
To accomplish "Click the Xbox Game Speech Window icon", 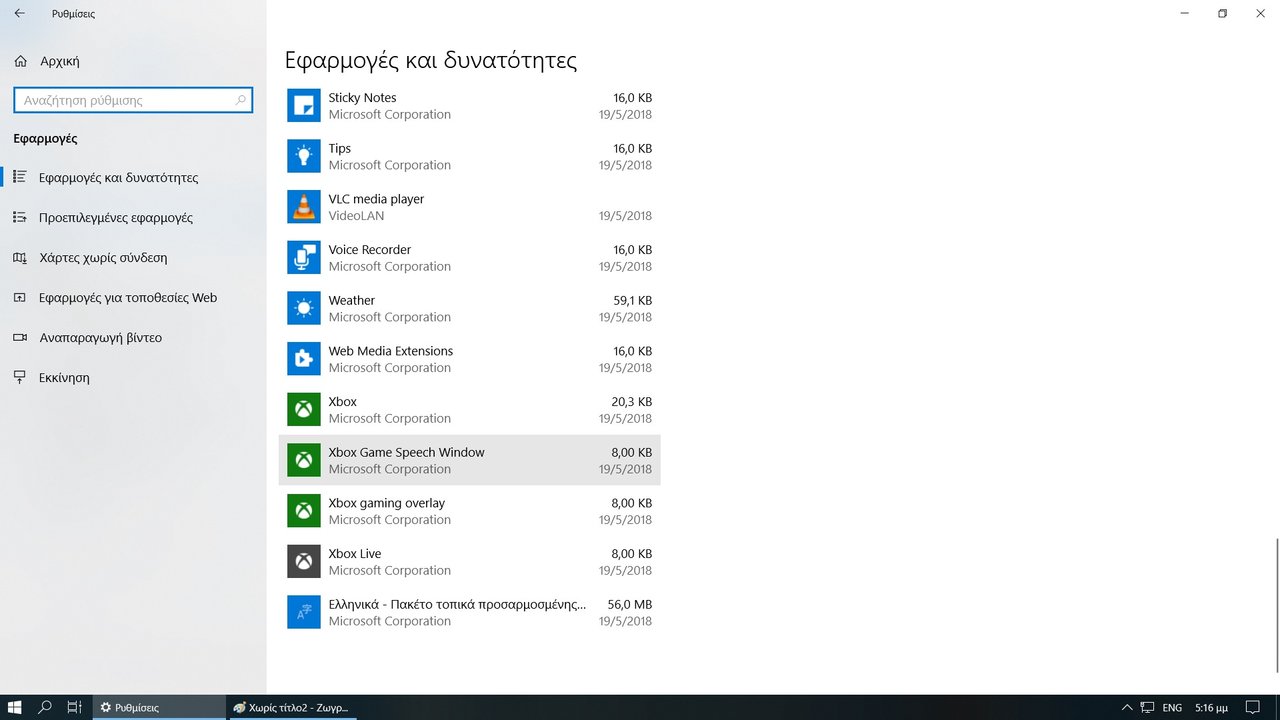I will pos(303,460).
